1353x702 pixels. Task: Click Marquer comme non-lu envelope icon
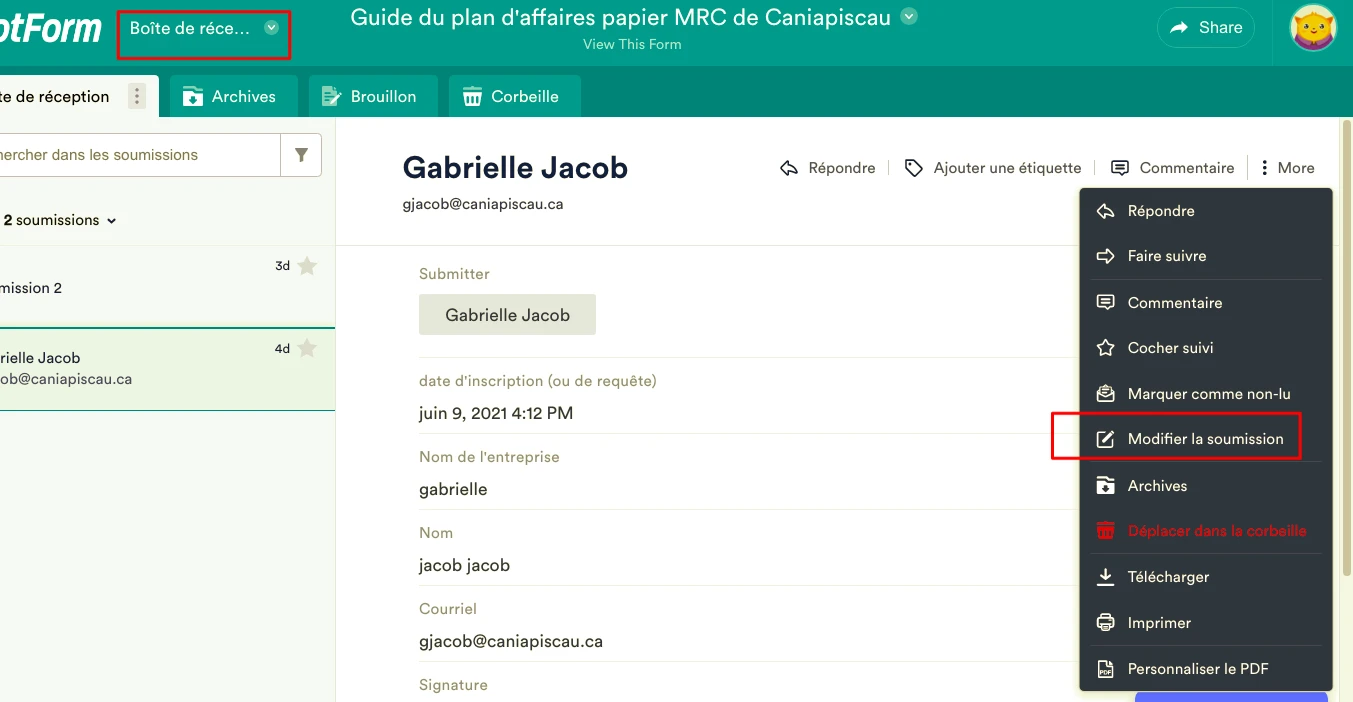(x=1105, y=394)
